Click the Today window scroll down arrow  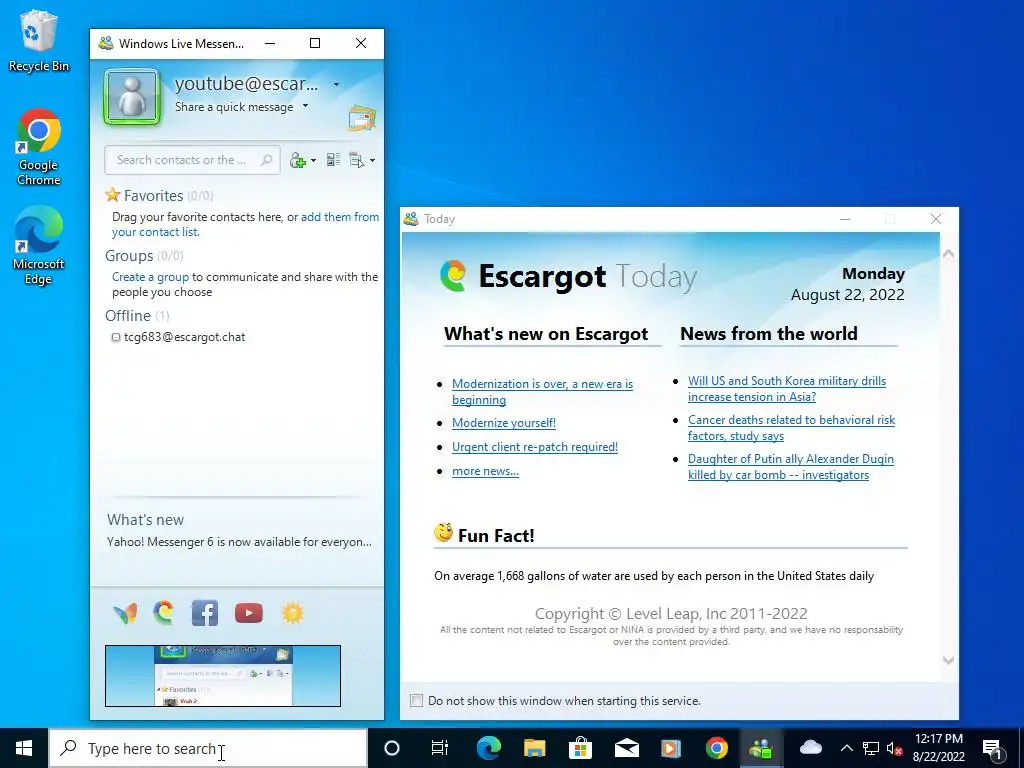click(948, 660)
